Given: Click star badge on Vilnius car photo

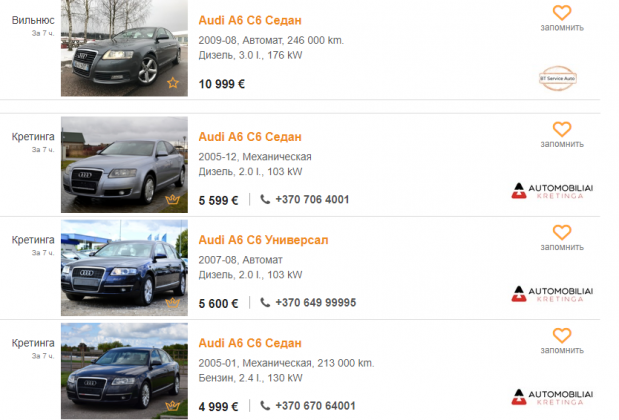Looking at the screenshot, I should pos(173,83).
